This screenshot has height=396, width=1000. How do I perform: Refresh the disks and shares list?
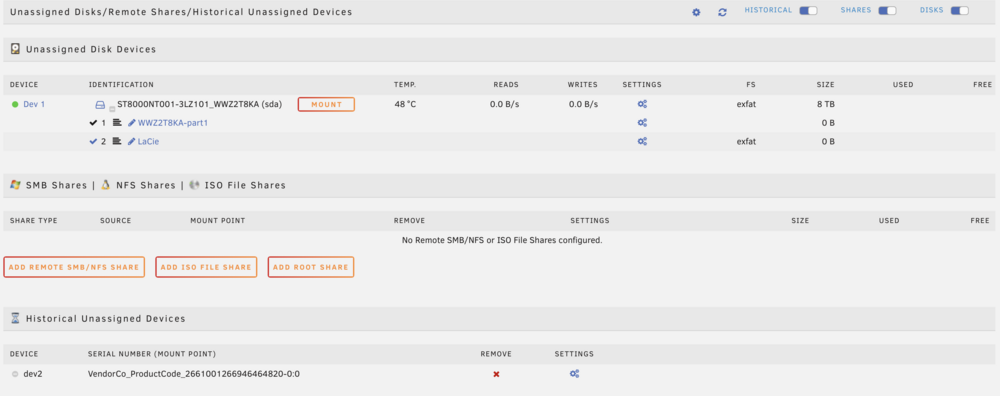[x=723, y=13]
